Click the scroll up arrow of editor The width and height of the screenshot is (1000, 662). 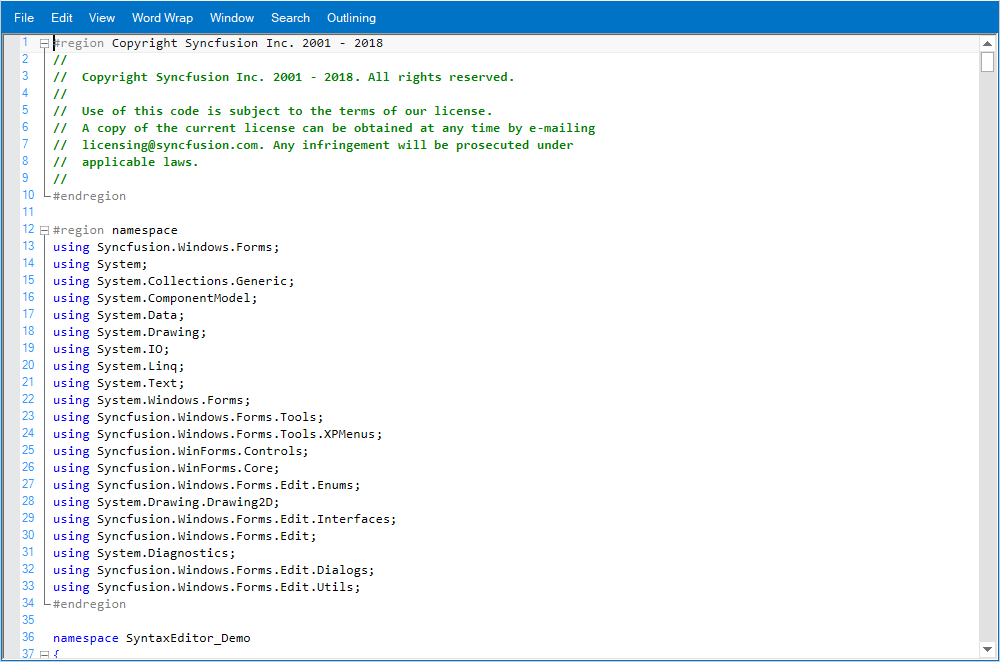(x=987, y=43)
